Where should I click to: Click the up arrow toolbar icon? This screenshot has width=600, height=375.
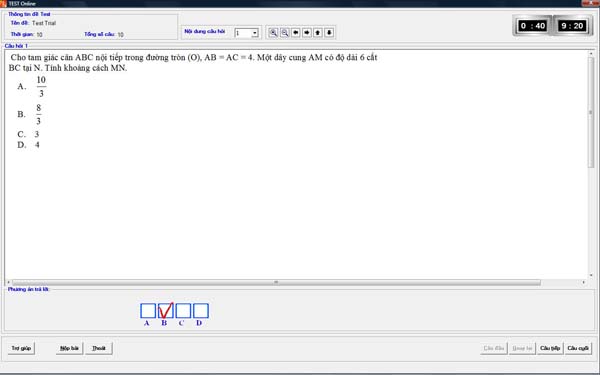pos(318,33)
